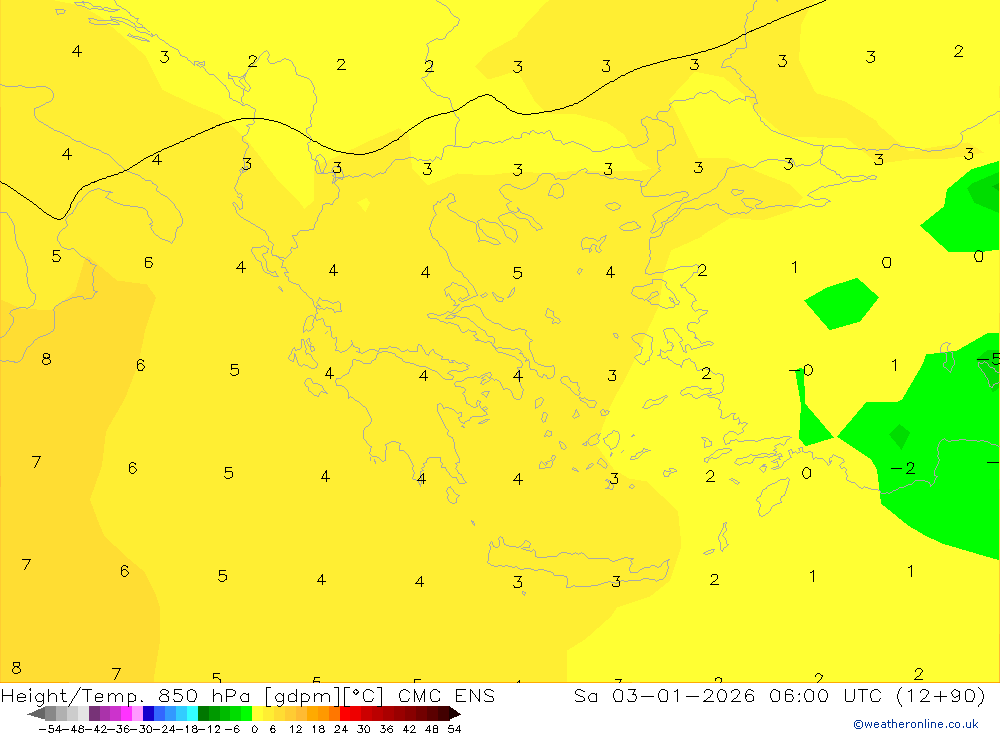Click the isolated small green hexagon area
This screenshot has height=733, width=1000.
coord(841,303)
